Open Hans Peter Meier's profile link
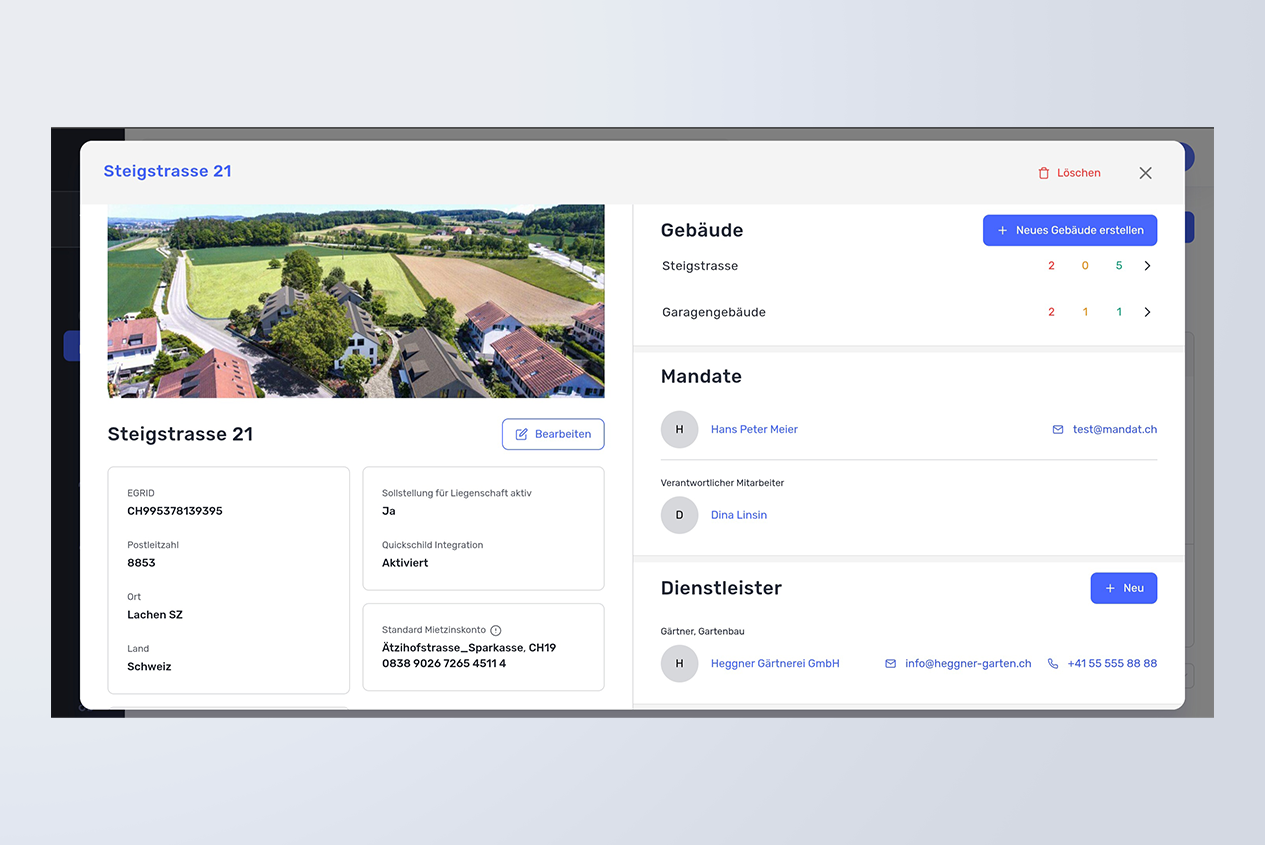Viewport: 1265px width, 845px height. (754, 429)
